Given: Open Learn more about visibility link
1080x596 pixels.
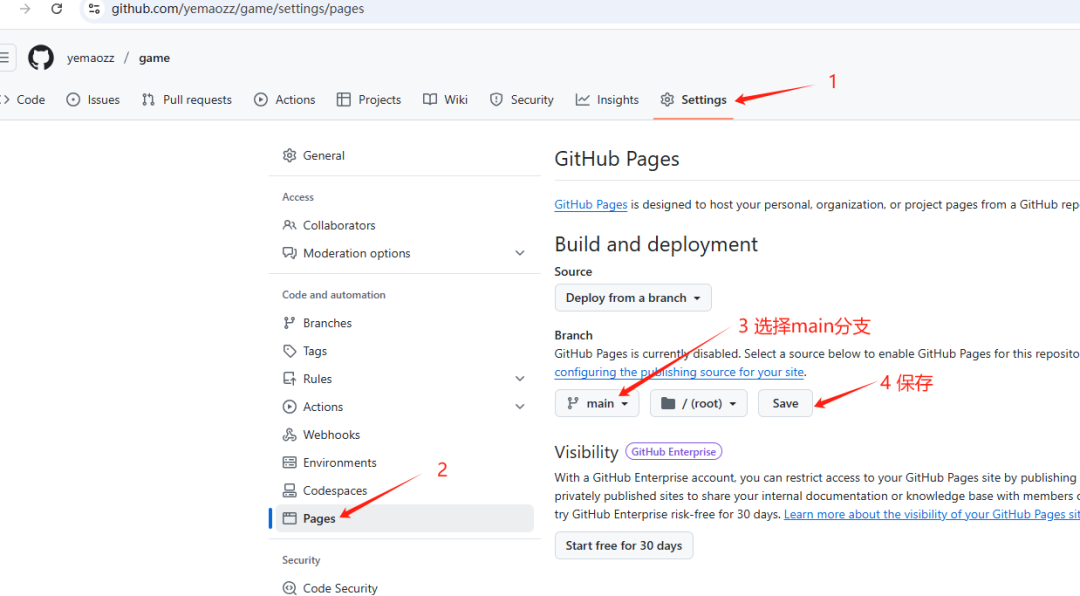Looking at the screenshot, I should (x=932, y=515).
